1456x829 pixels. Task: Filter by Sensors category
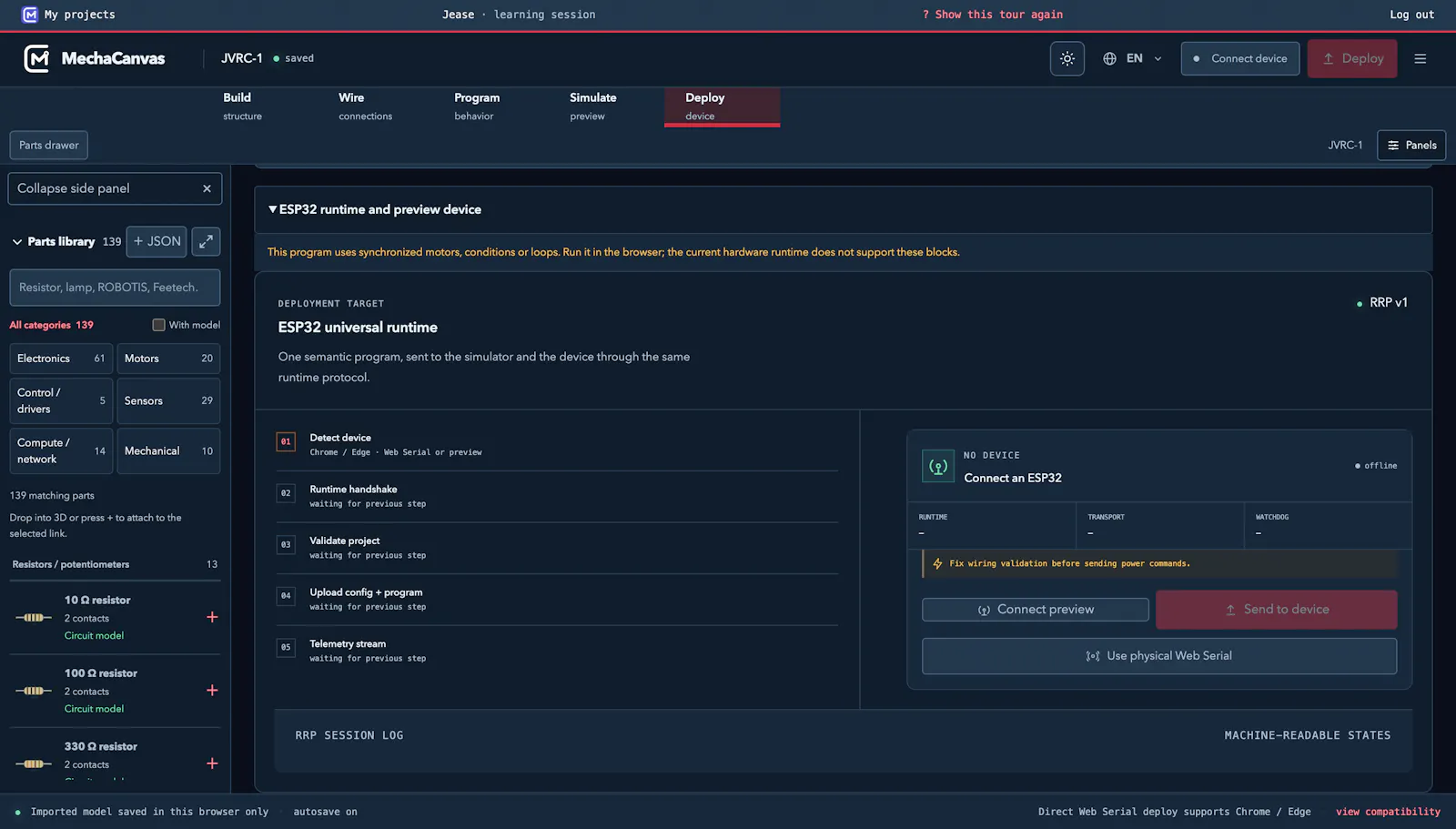coord(168,400)
